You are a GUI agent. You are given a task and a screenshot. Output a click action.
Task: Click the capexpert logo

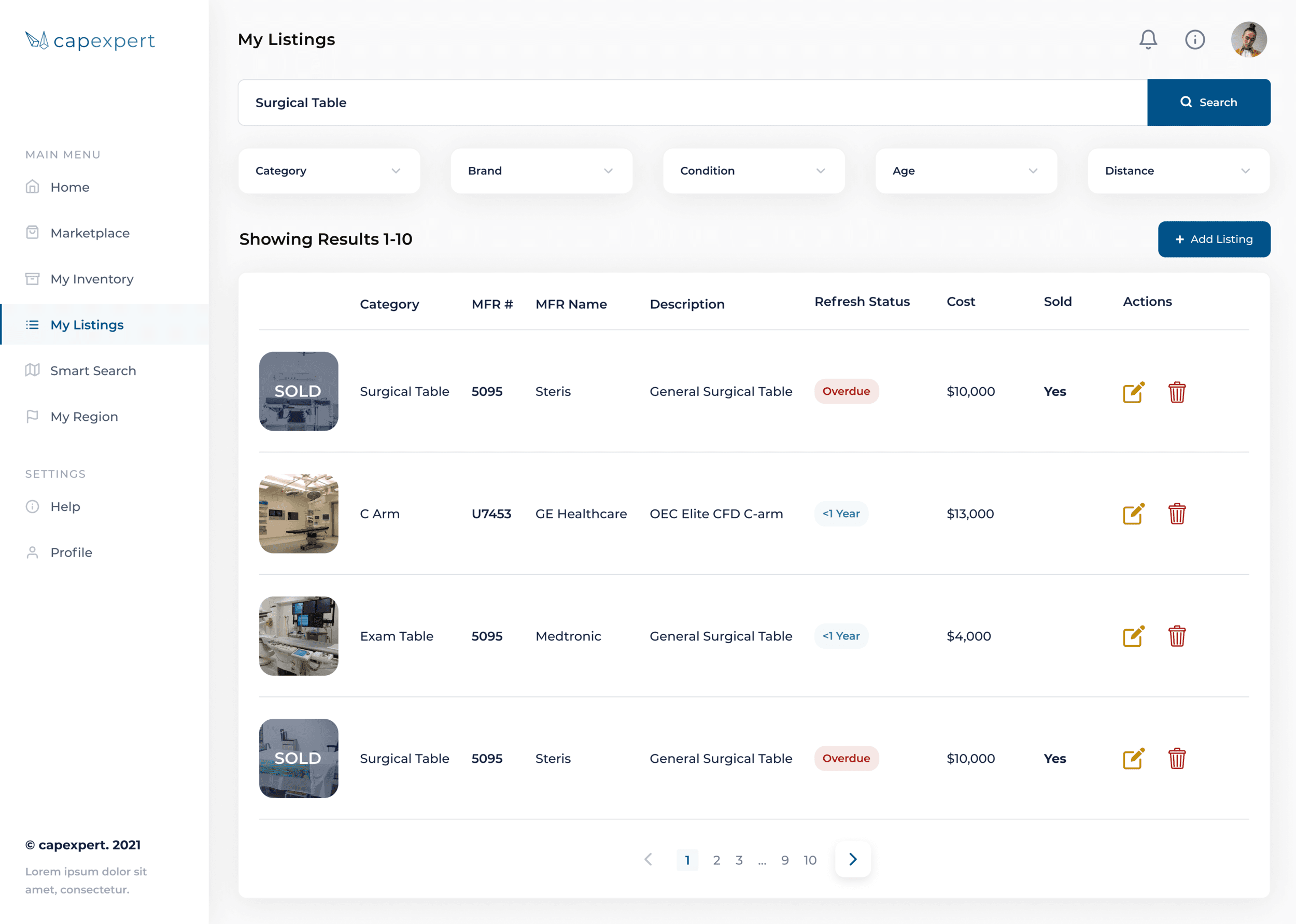[x=90, y=40]
